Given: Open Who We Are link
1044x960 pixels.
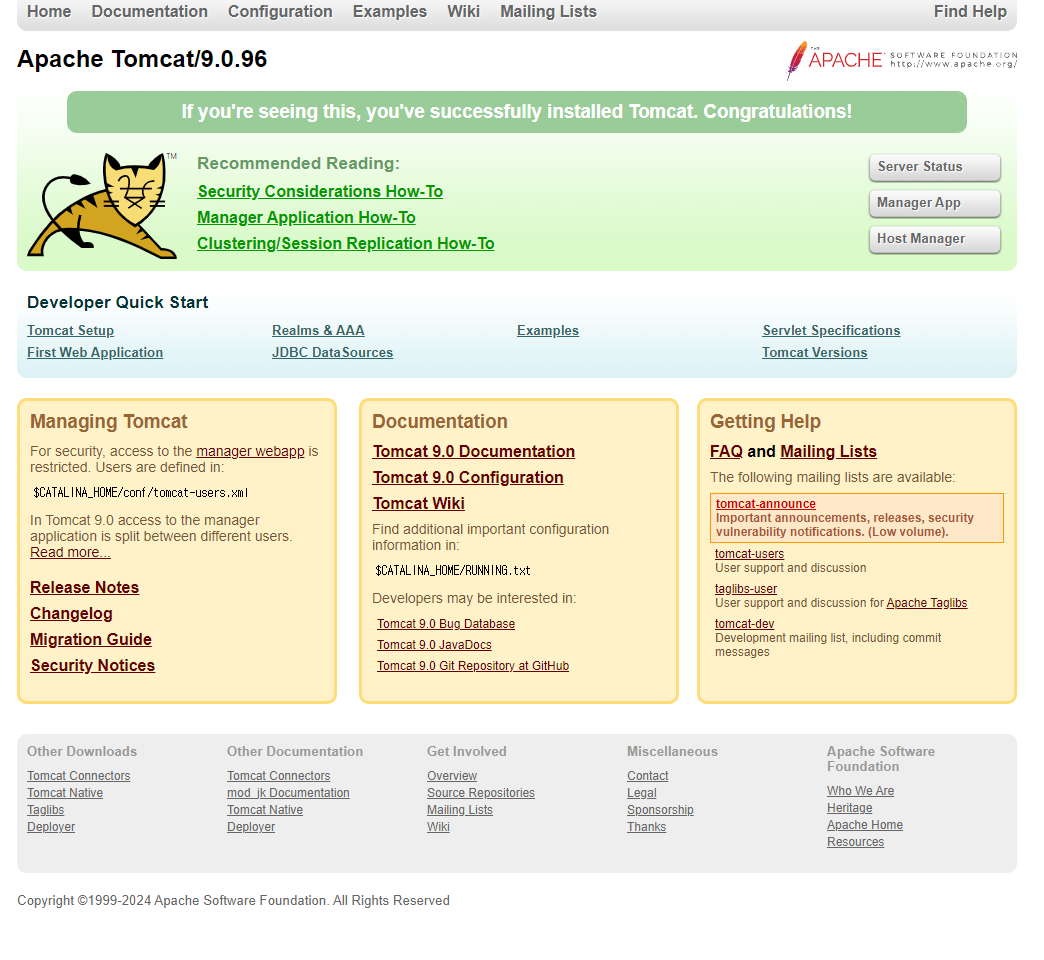Looking at the screenshot, I should 860,792.
